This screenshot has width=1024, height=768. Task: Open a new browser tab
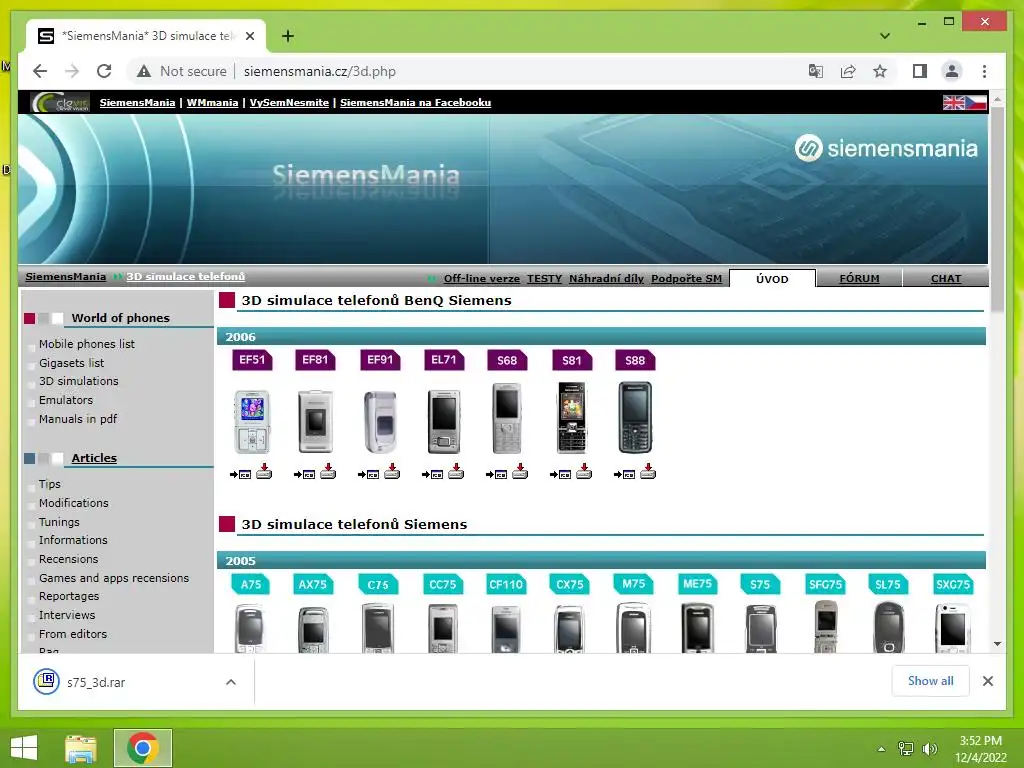point(287,36)
